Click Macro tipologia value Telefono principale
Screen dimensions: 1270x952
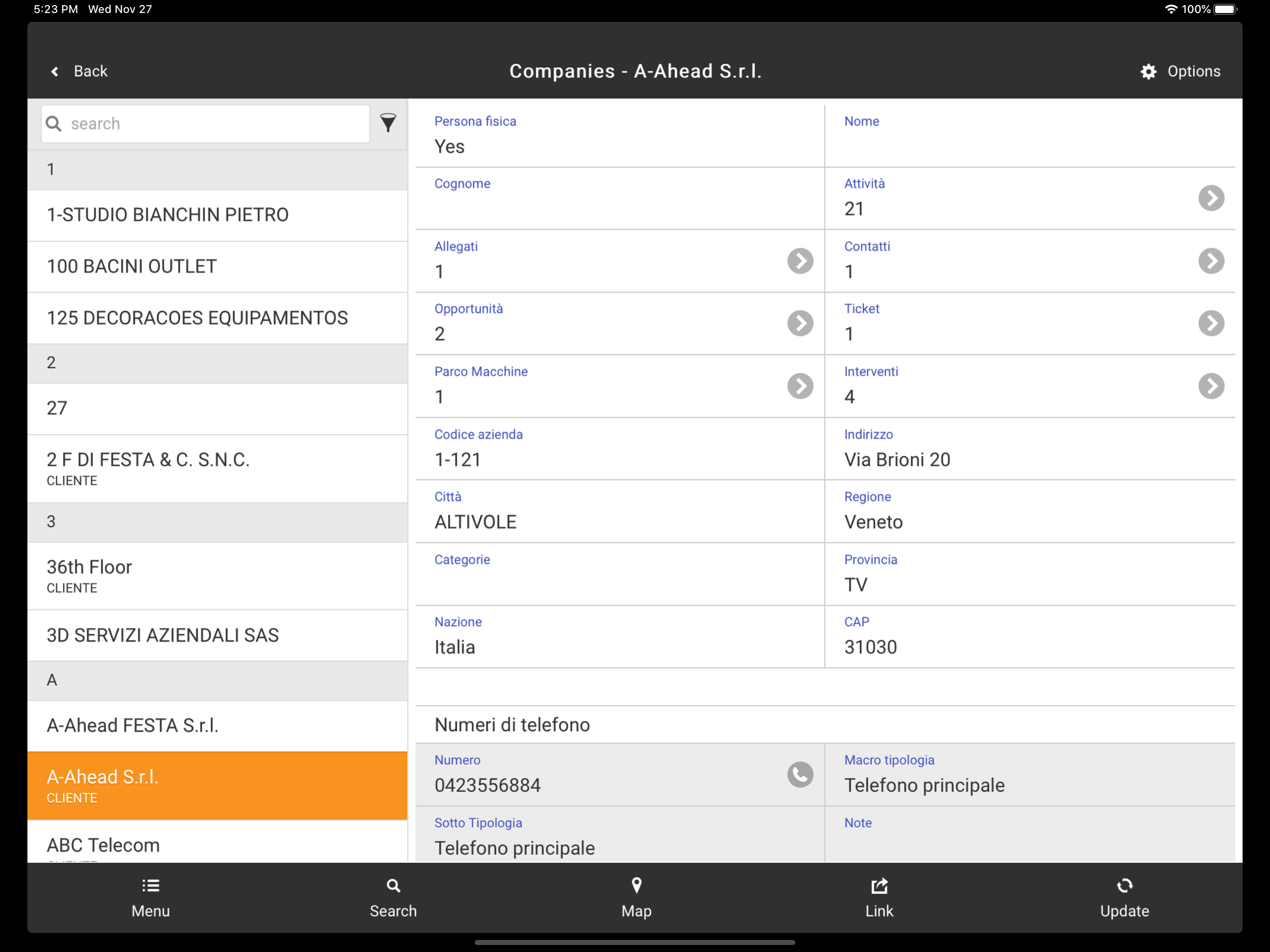coord(924,786)
